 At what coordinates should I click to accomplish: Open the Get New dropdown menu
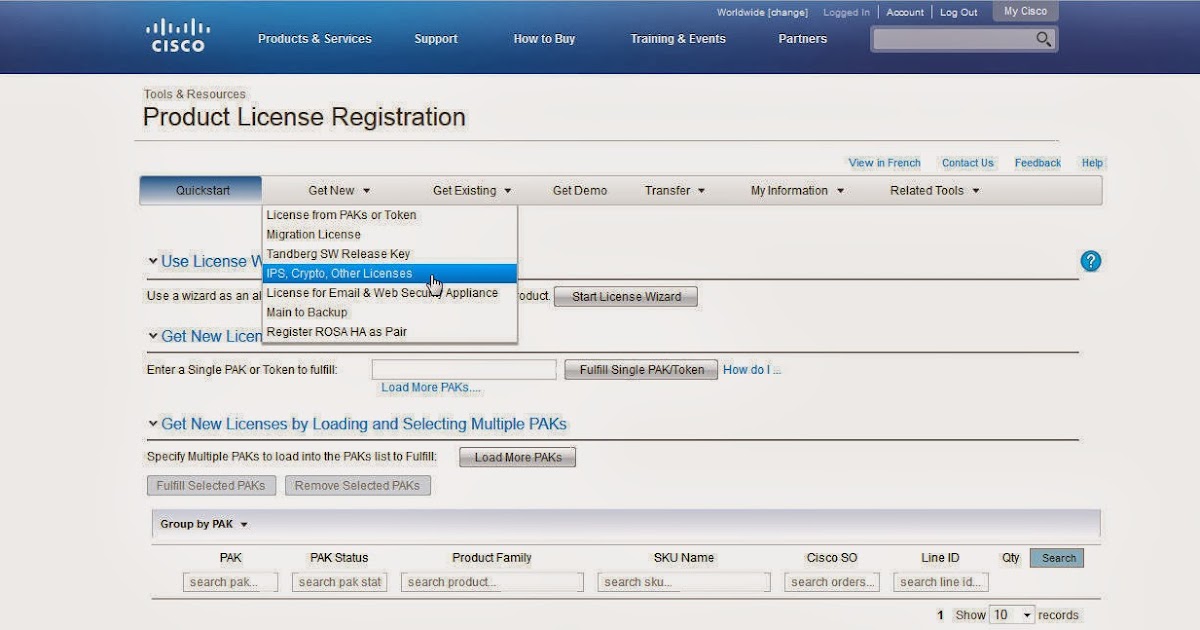pyautogui.click(x=339, y=190)
